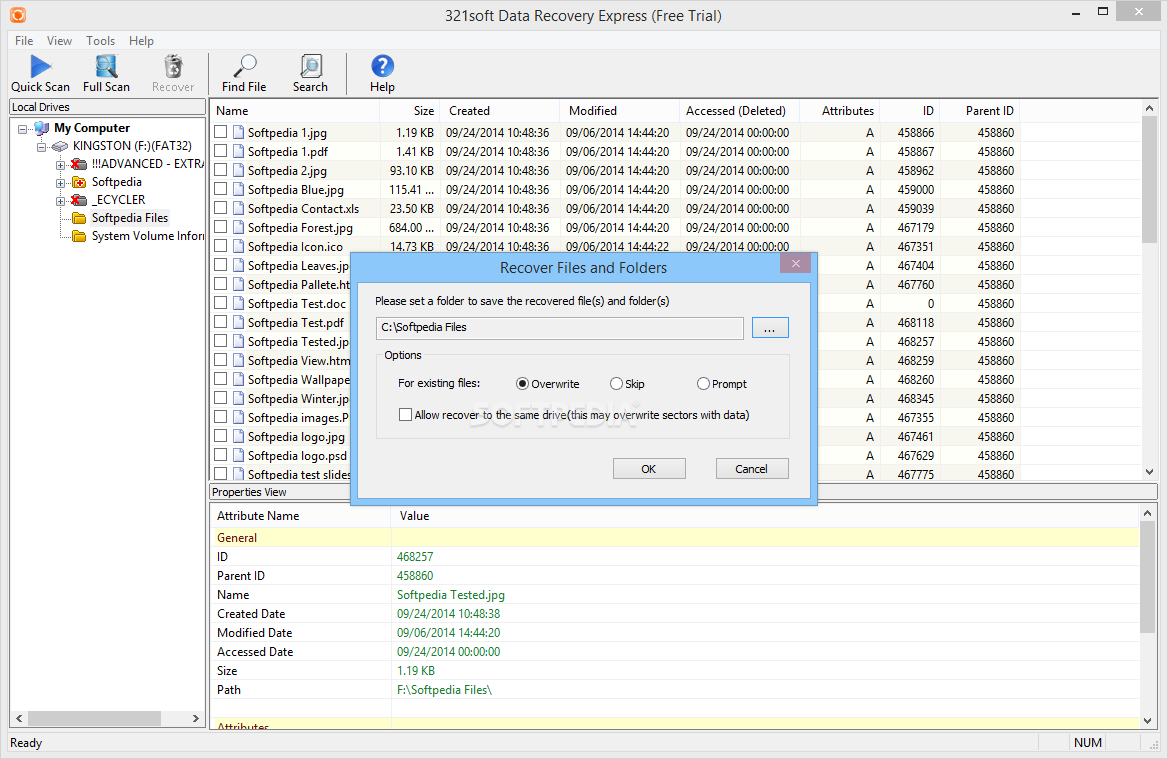Open the View menu
The height and width of the screenshot is (759, 1168).
click(x=59, y=41)
